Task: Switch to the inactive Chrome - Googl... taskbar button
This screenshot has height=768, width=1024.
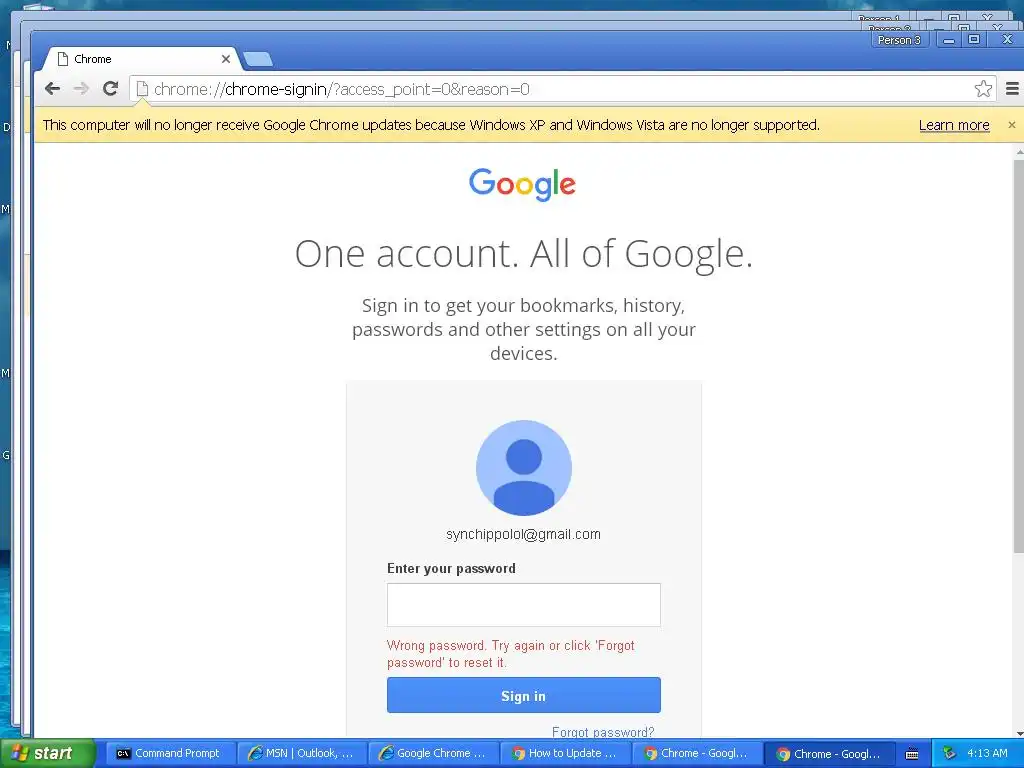Action: click(x=697, y=754)
